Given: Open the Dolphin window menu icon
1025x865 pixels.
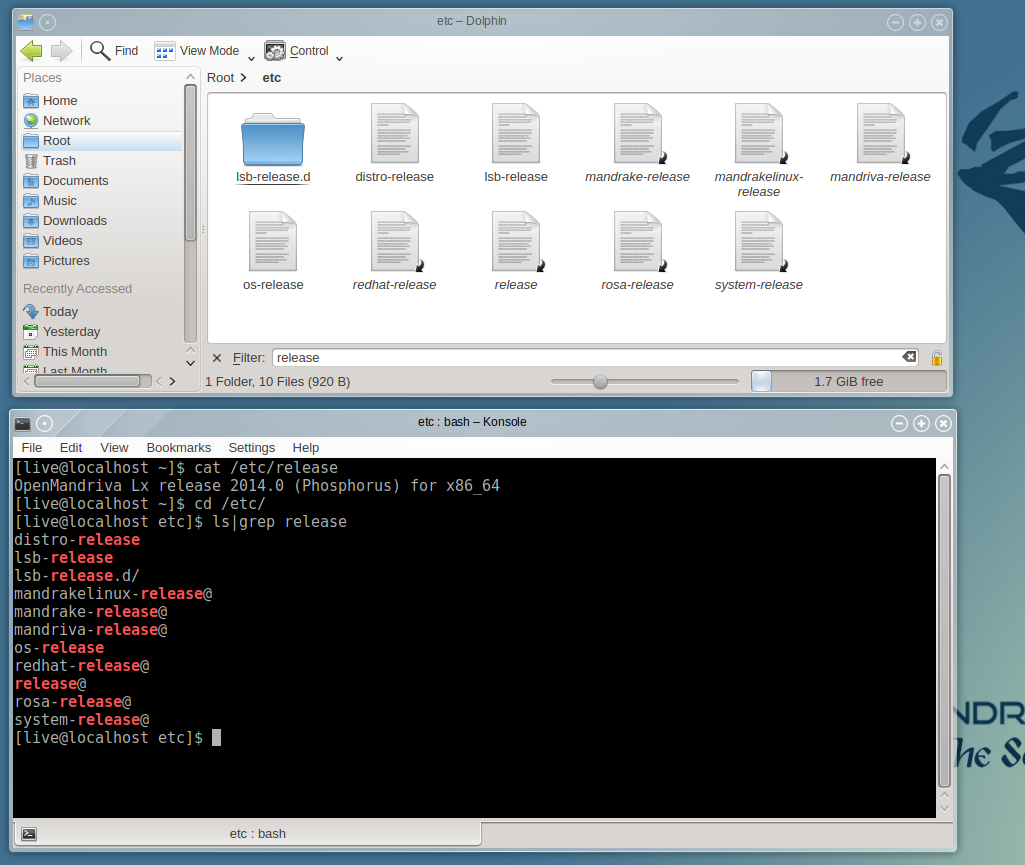Looking at the screenshot, I should (25, 22).
